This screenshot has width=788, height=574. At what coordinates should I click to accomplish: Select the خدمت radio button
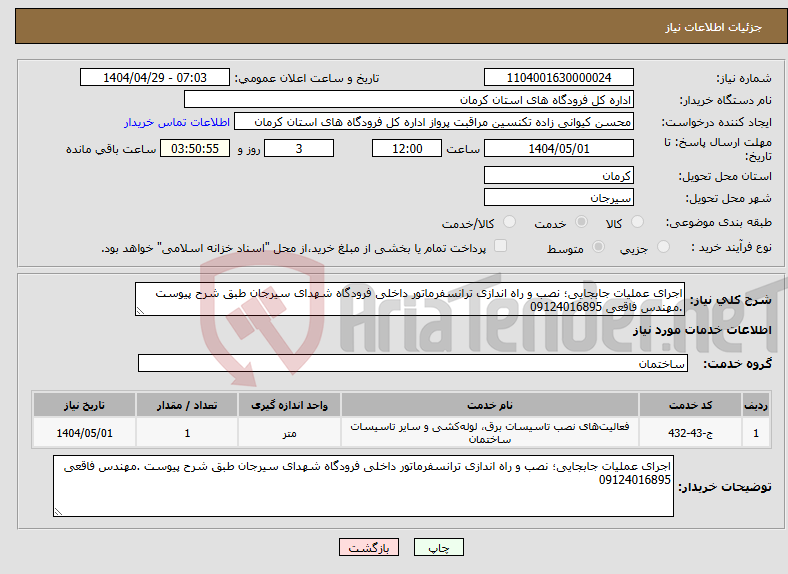581,222
